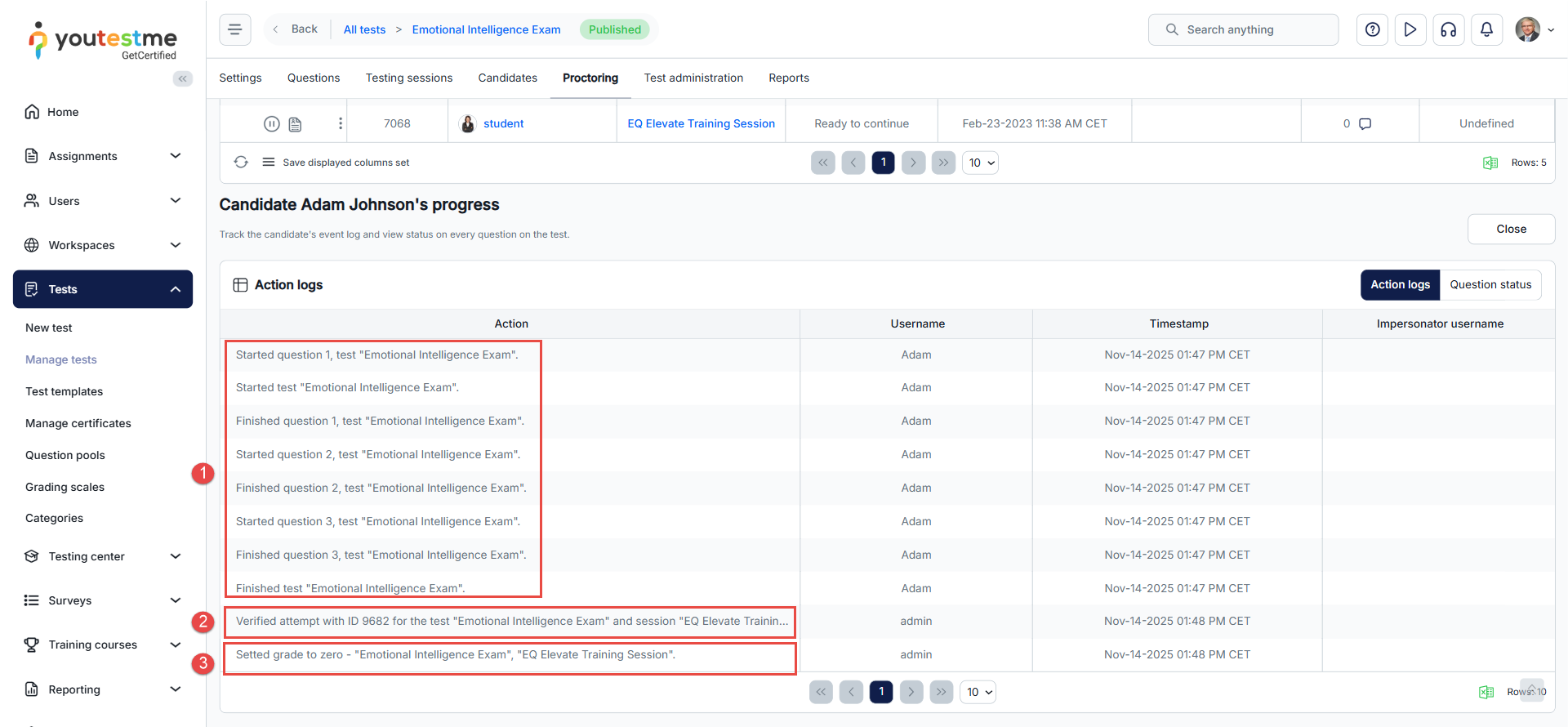Open three-dot options for attempt 7068

(x=341, y=124)
